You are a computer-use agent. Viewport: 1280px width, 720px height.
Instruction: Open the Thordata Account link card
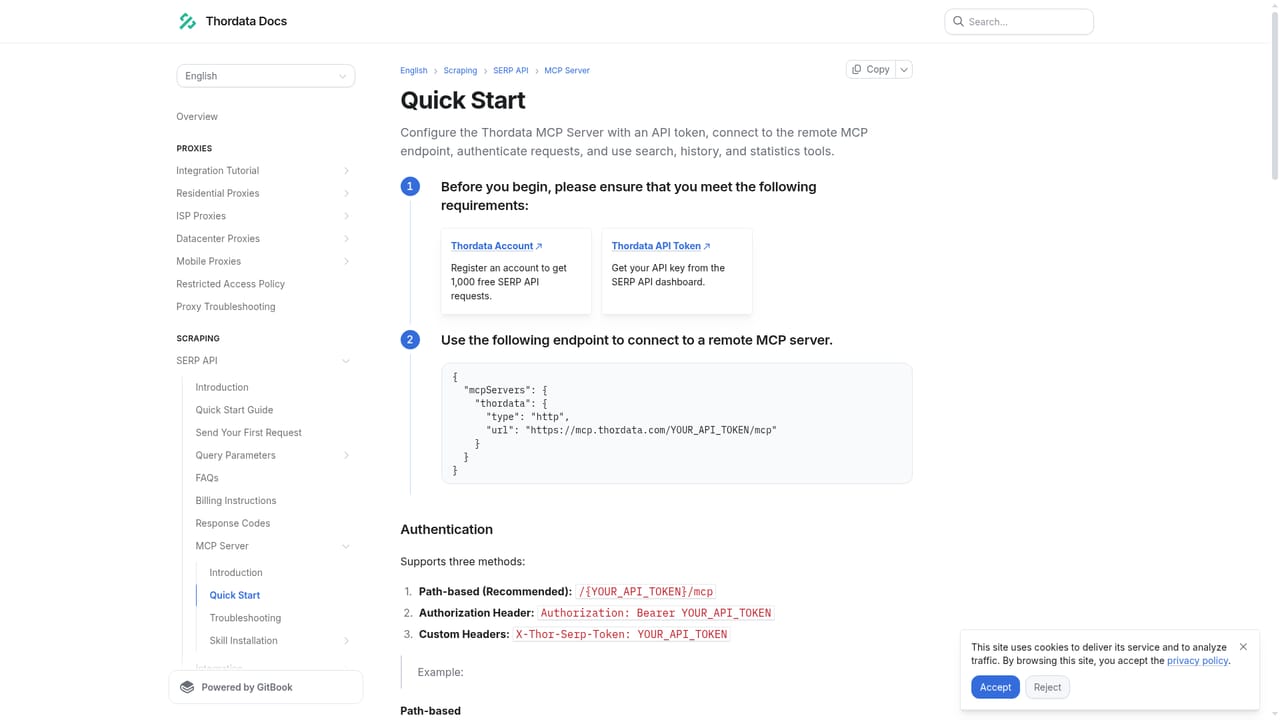516,271
